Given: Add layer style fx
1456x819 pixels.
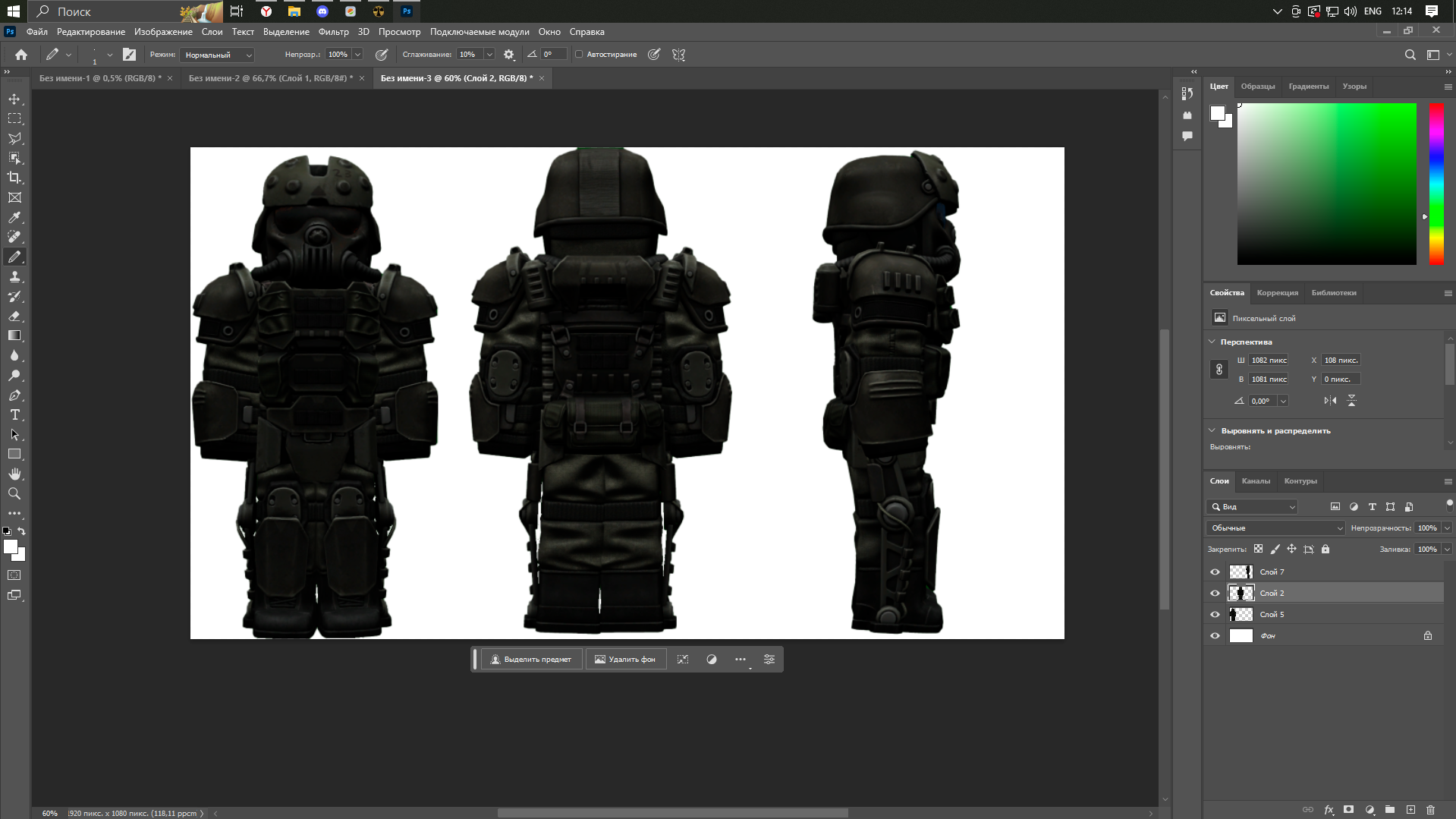Looking at the screenshot, I should click(1329, 810).
